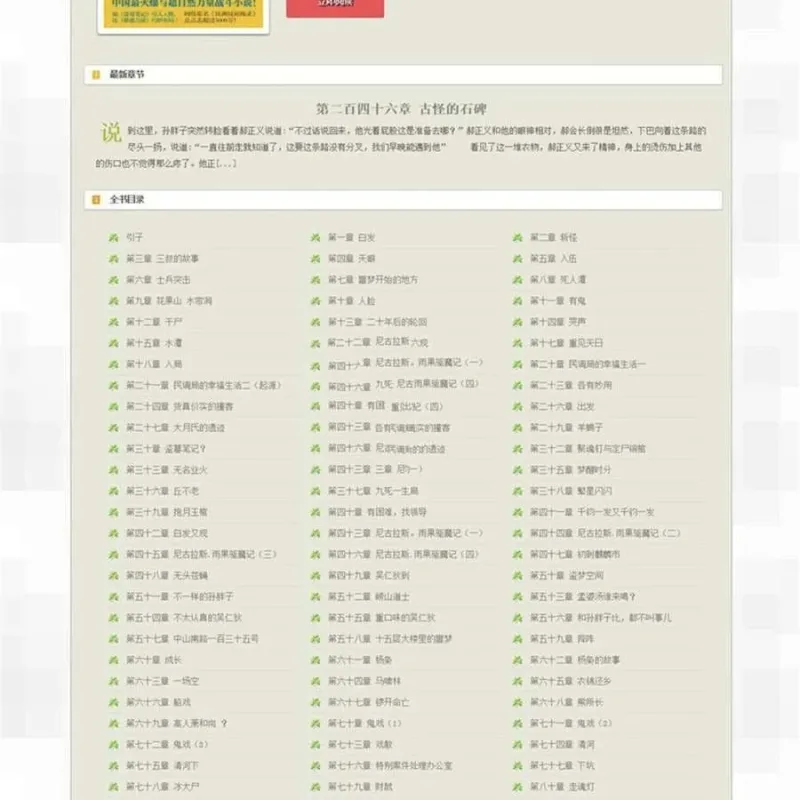
Task: Open chapter 第五十七章
Action: tap(192, 639)
